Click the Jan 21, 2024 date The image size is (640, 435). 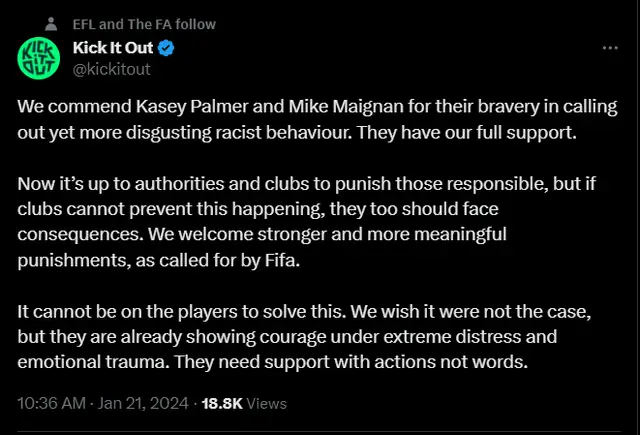pos(143,404)
